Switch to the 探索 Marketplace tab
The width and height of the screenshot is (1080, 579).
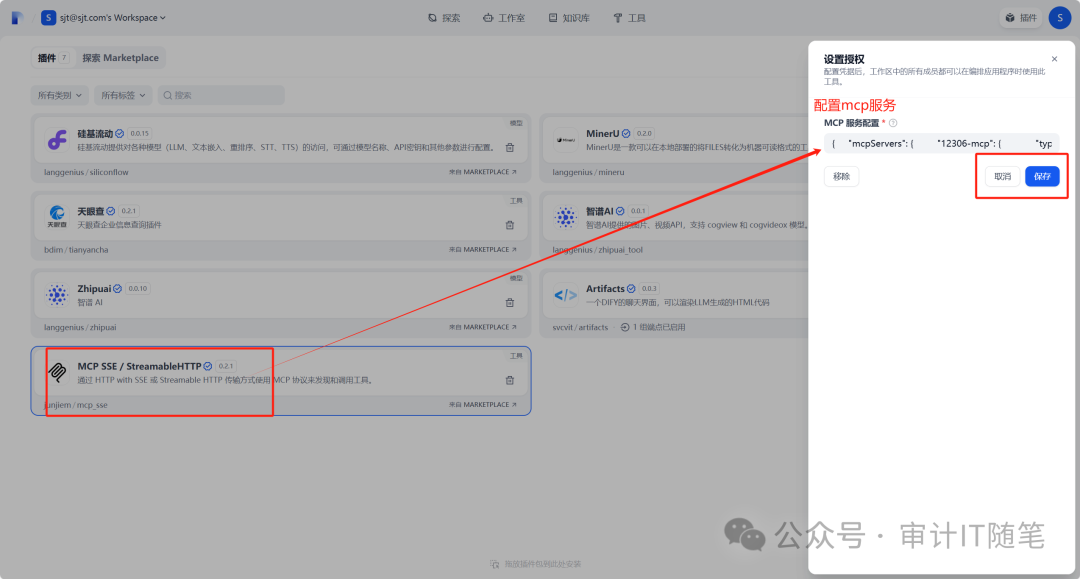pos(121,58)
